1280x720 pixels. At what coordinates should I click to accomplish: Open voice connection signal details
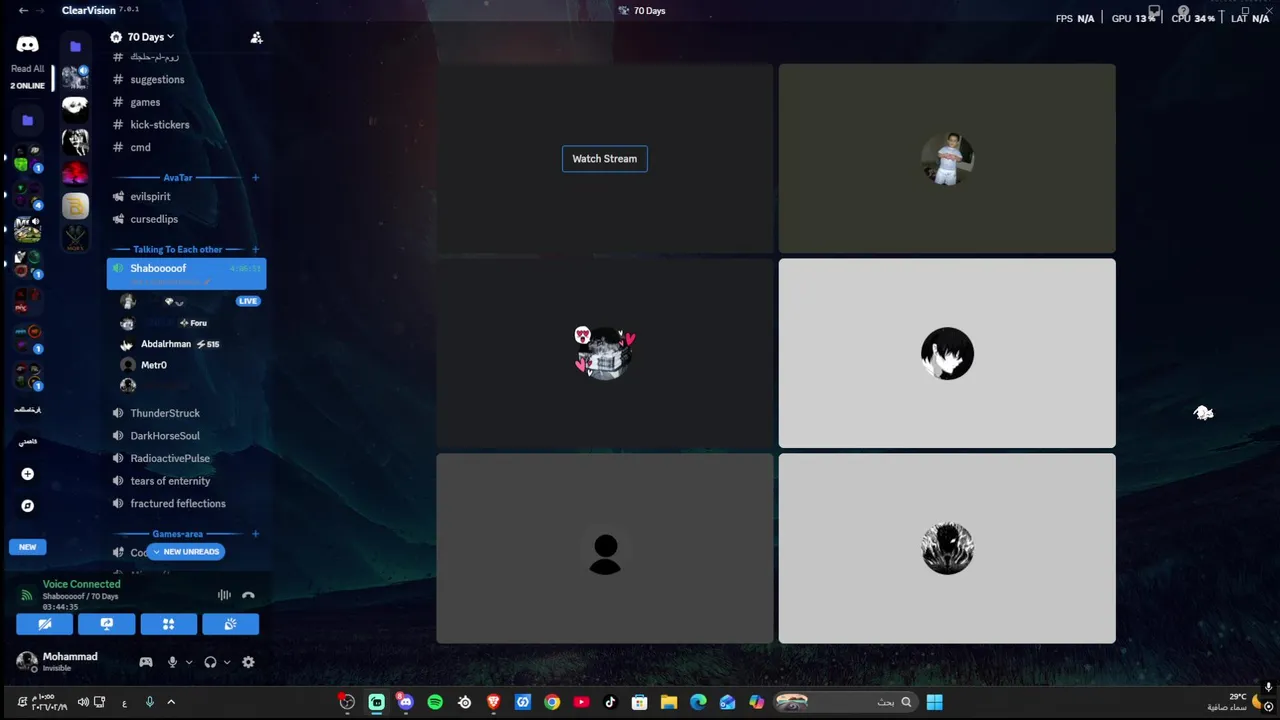[27, 595]
